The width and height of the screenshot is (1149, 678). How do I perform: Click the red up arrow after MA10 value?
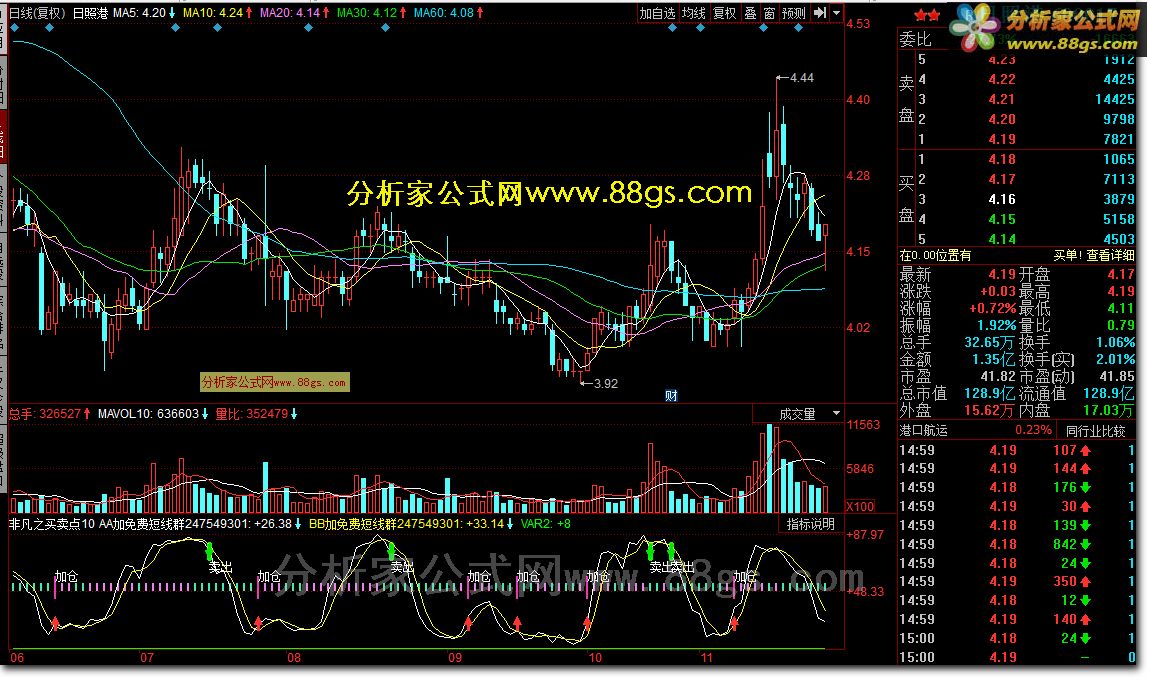(x=249, y=13)
